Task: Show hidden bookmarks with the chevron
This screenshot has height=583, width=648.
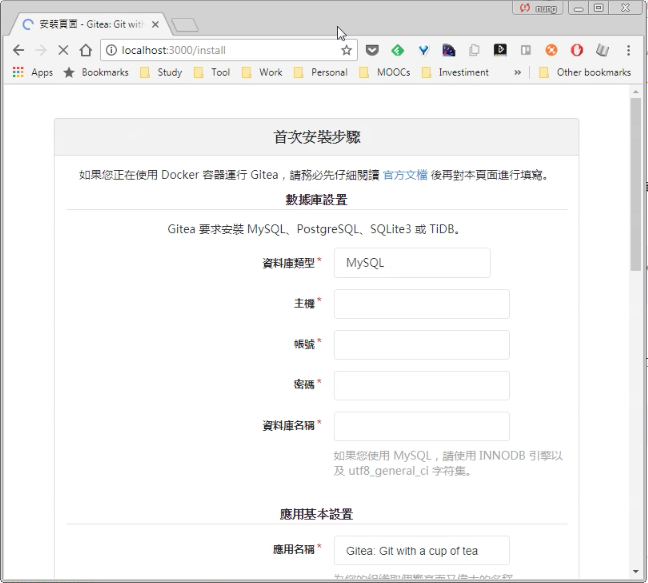Action: tap(517, 72)
